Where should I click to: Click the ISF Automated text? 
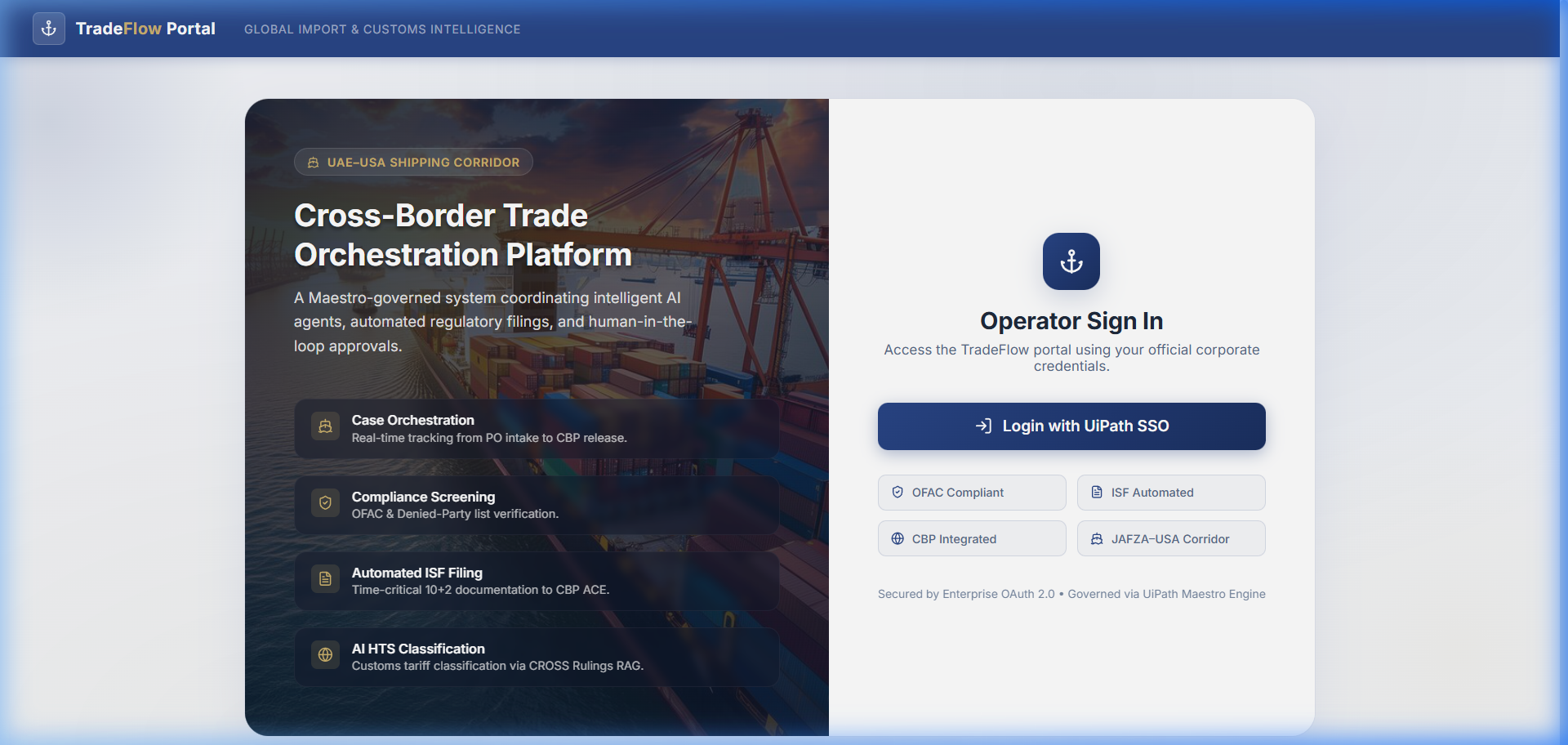pos(1152,493)
